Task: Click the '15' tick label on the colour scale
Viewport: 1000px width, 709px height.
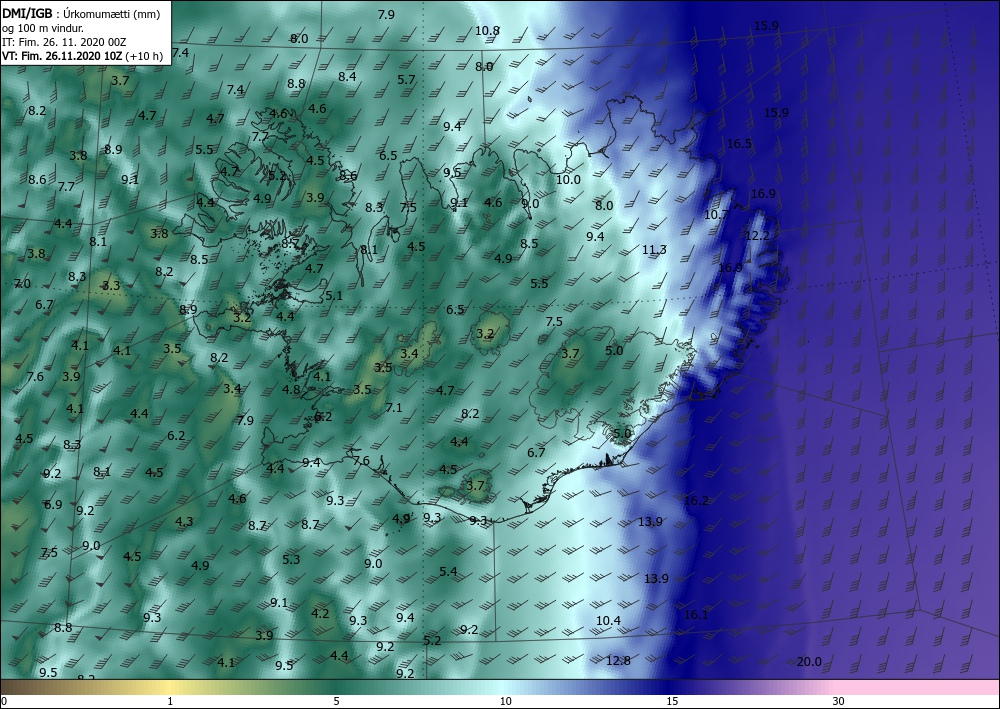Action: (x=672, y=701)
